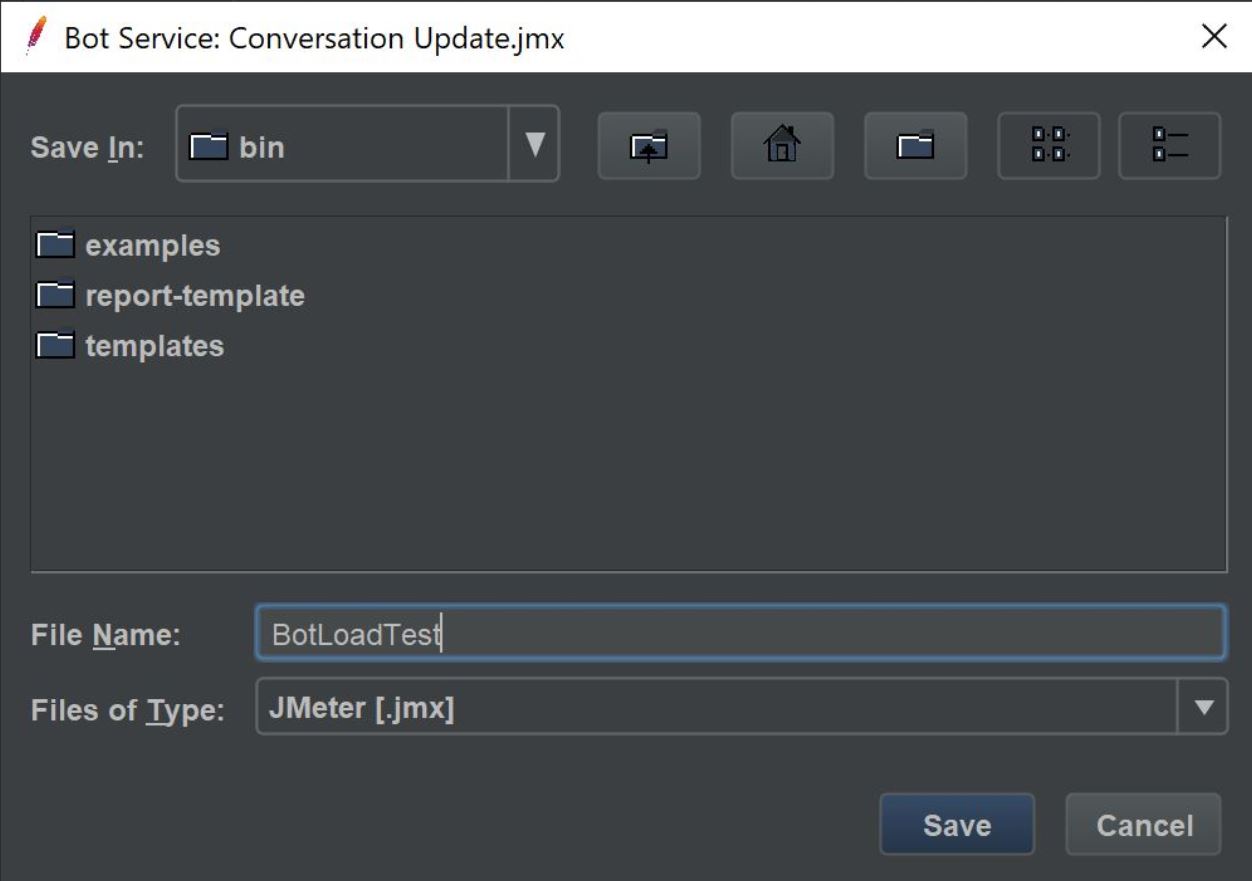
Task: Click the templates folder icon
Action: click(56, 345)
